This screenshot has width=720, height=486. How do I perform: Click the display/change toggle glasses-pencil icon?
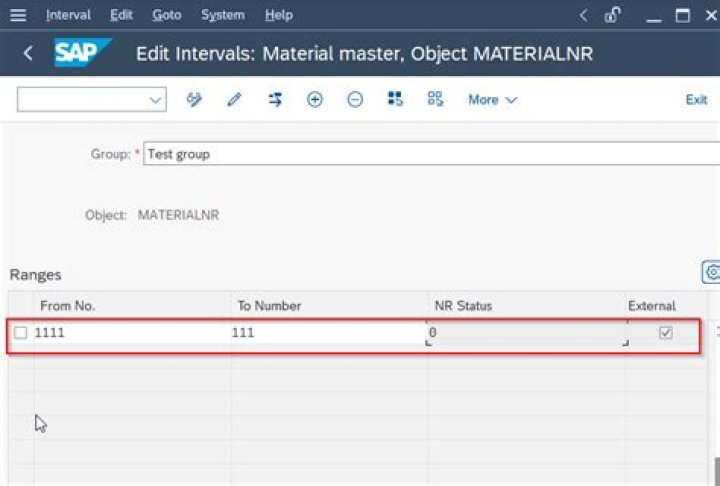pyautogui.click(x=195, y=100)
